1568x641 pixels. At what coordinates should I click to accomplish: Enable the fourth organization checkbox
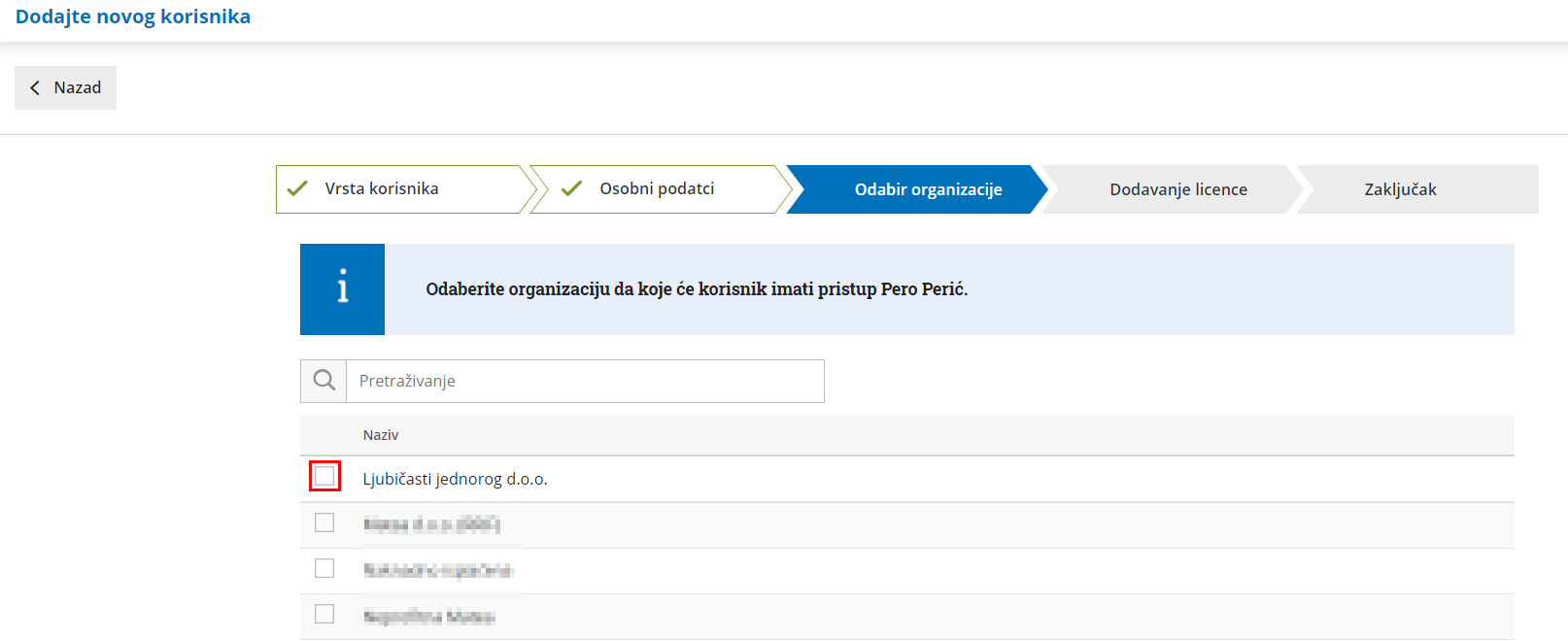click(x=324, y=614)
